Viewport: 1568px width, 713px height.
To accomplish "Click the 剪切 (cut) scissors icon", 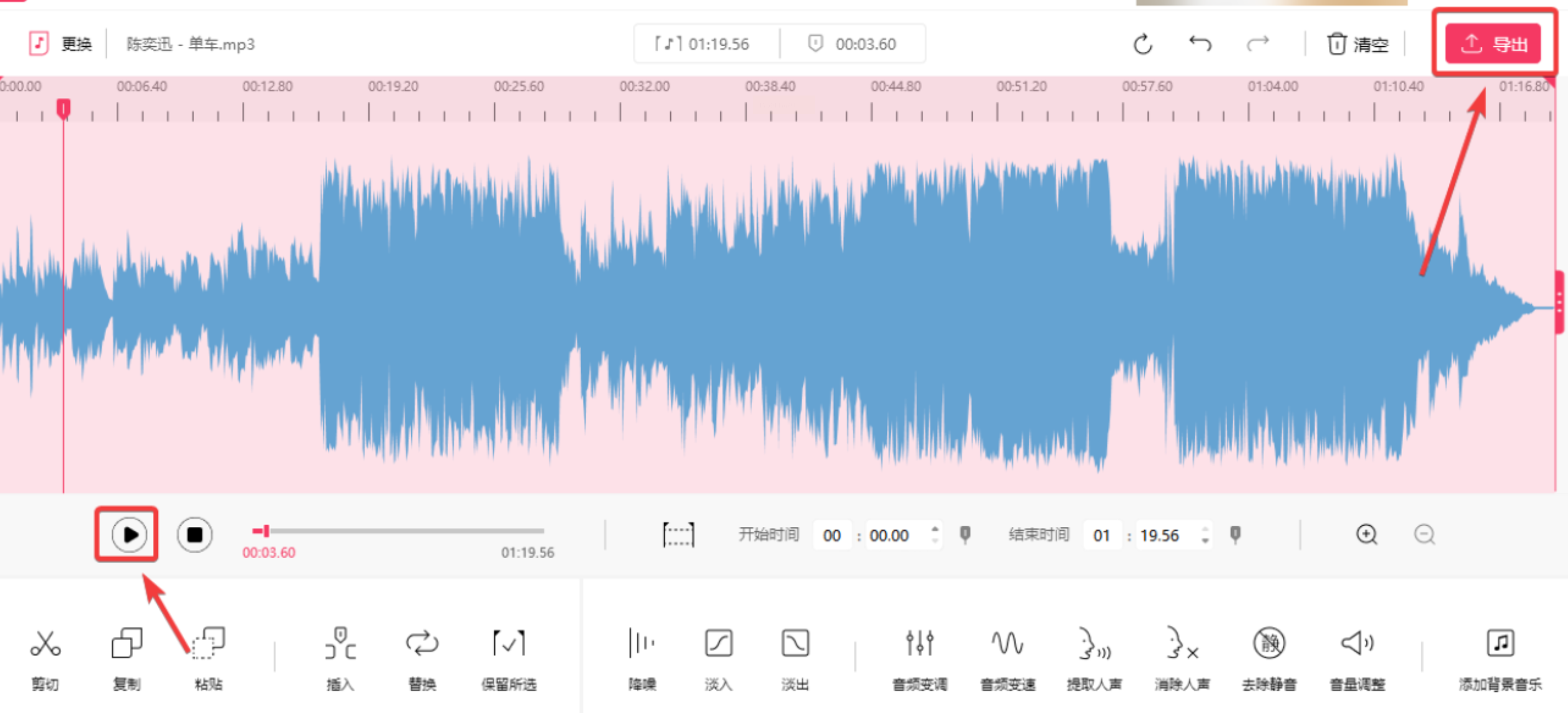I will pyautogui.click(x=45, y=644).
